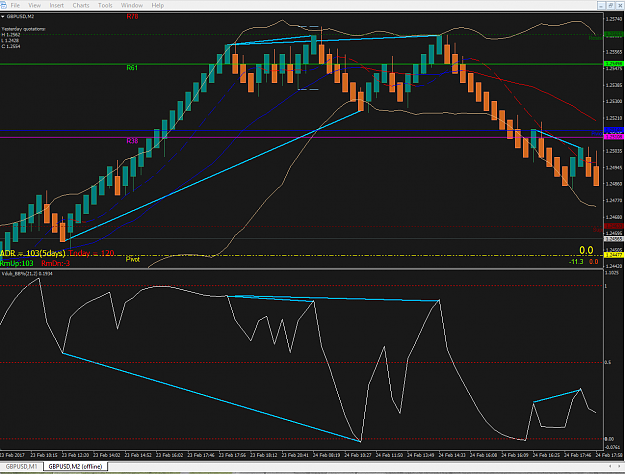The width and height of the screenshot is (625, 474).
Task: Click the magenta R38 level label
Action: point(132,141)
